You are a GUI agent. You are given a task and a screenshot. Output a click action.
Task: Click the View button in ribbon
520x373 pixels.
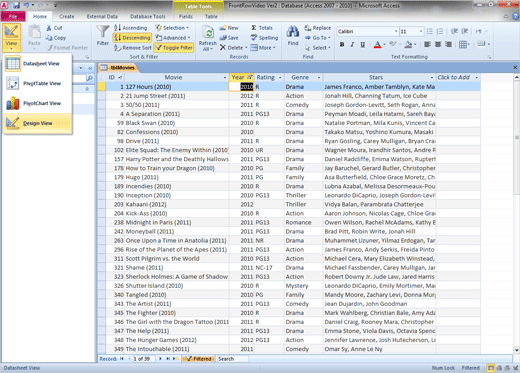11,38
